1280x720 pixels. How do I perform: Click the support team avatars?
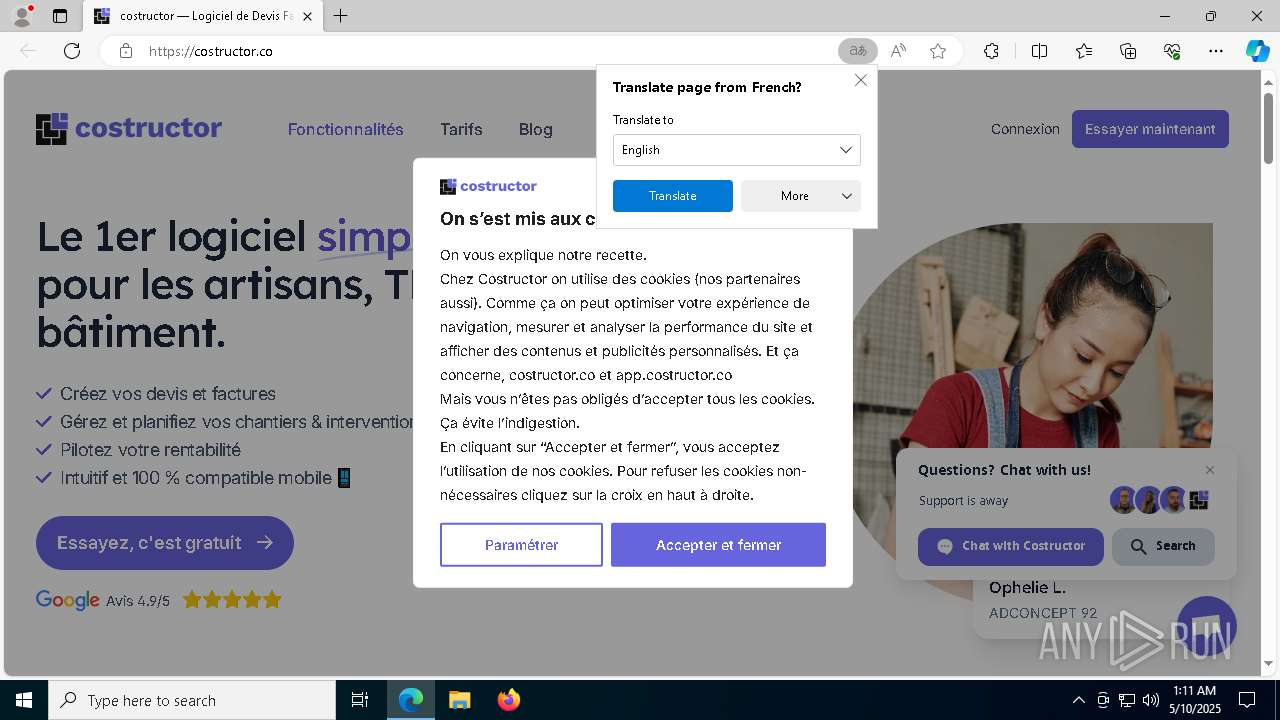tap(1160, 500)
